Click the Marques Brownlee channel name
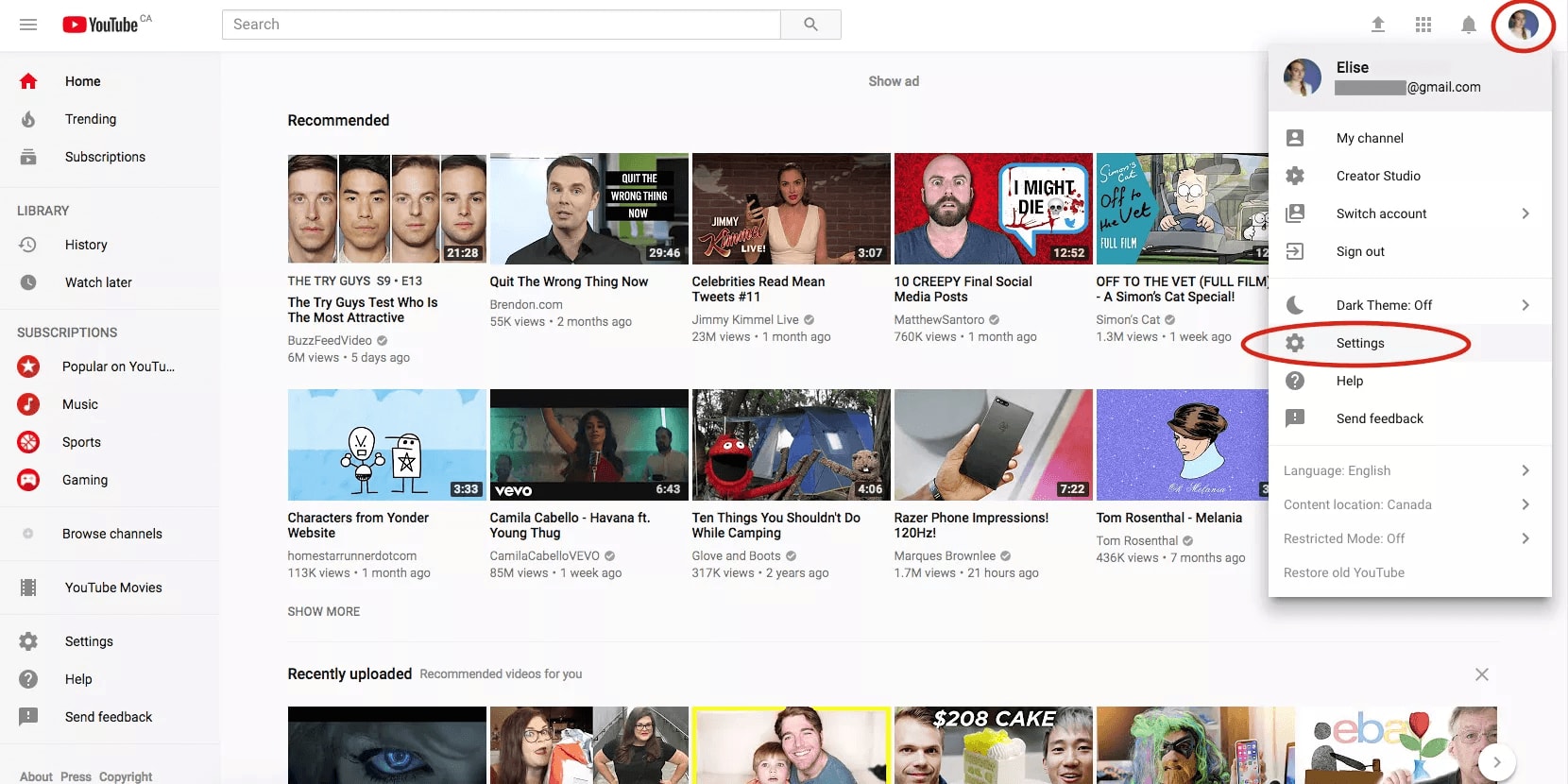This screenshot has height=784, width=1568. click(945, 555)
